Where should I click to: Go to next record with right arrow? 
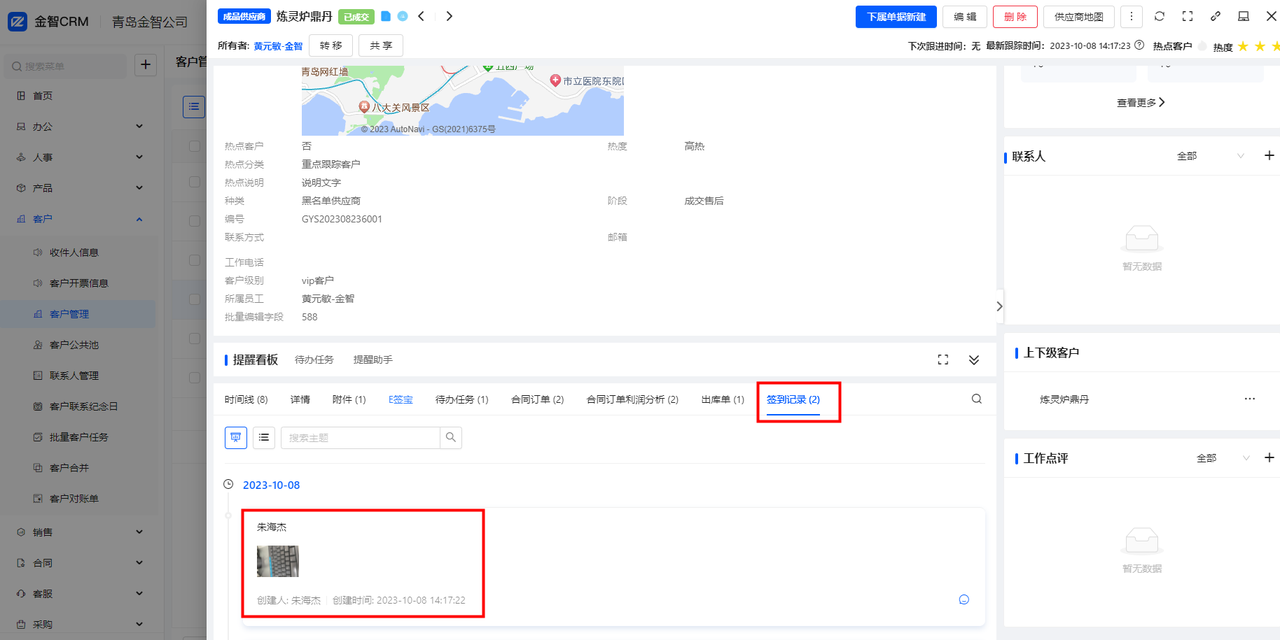pos(449,16)
